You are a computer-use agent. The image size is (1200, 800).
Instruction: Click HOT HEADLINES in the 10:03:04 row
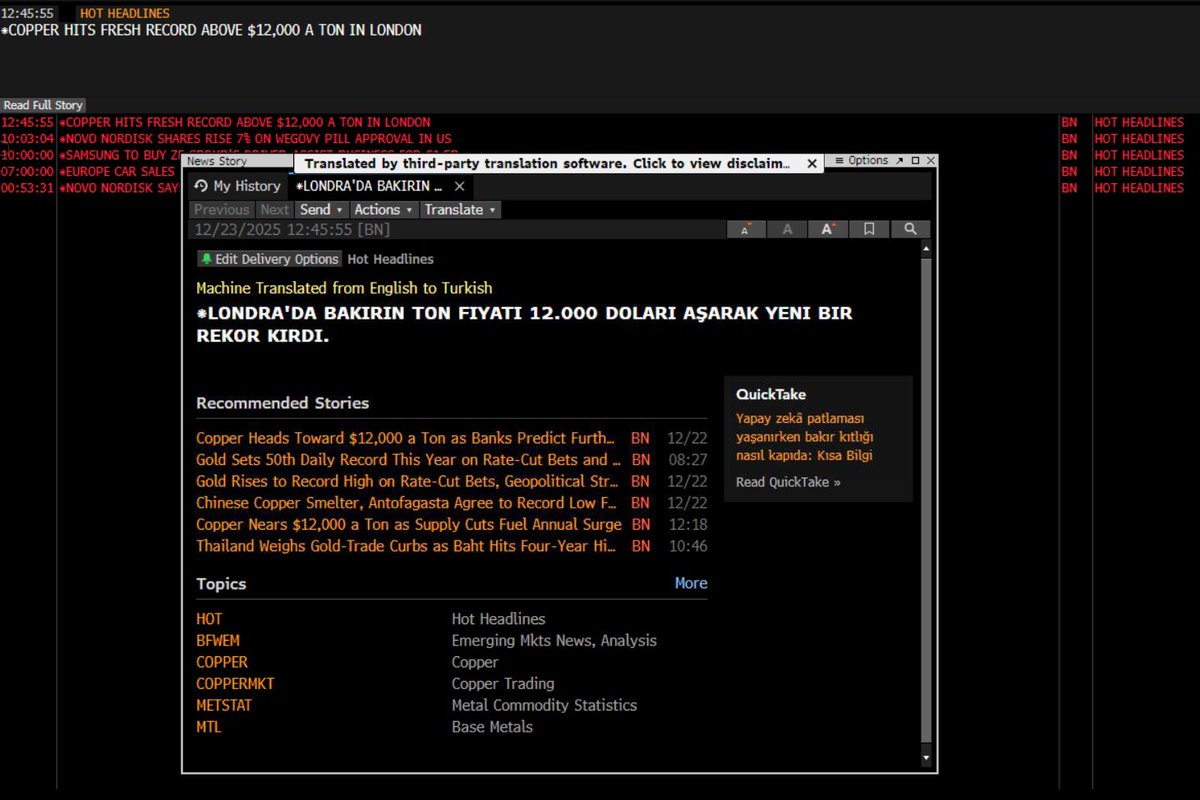[x=1139, y=138]
